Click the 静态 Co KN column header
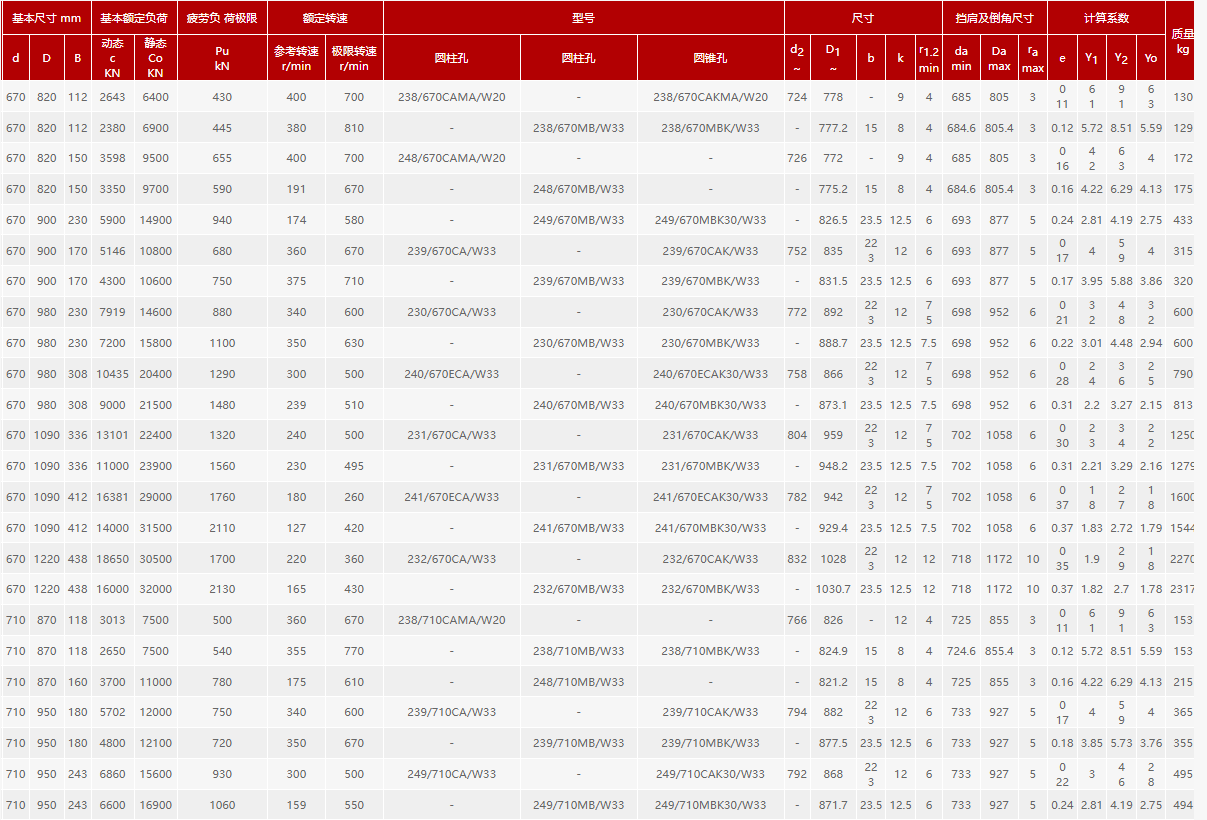 [155, 58]
